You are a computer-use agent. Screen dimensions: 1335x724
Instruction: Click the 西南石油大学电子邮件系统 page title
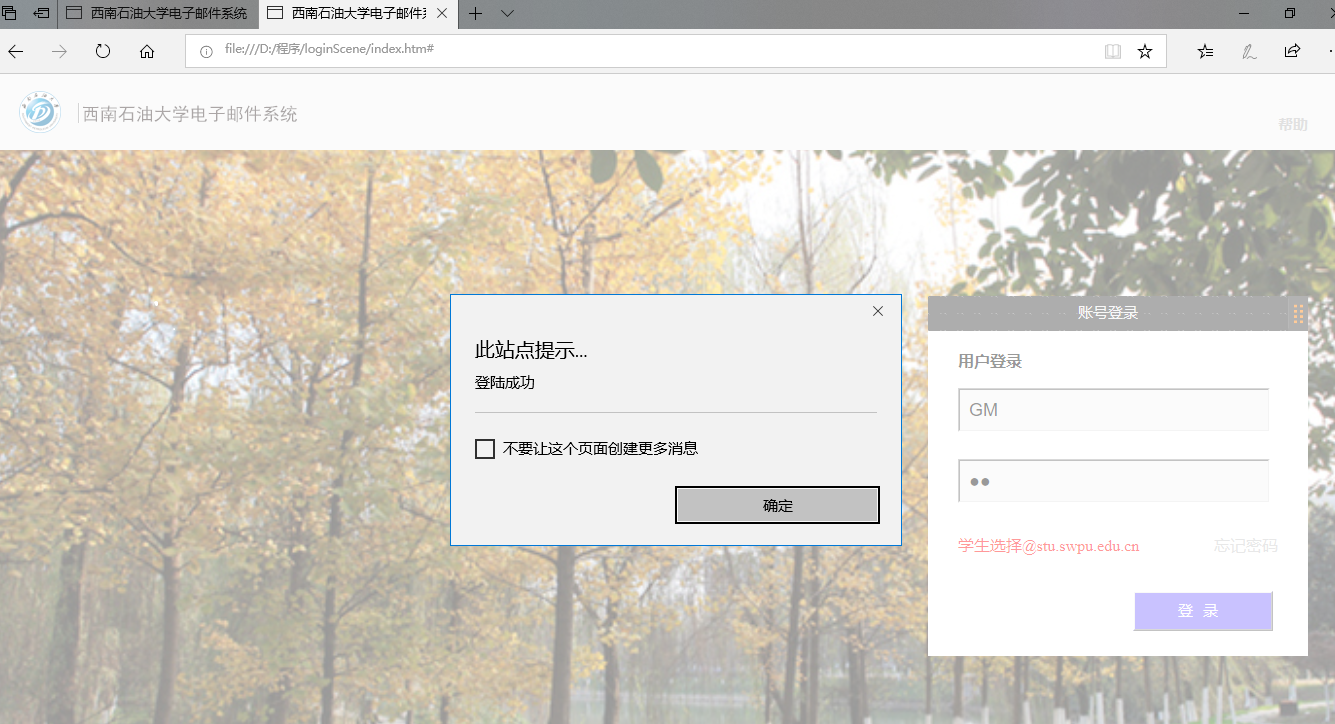[190, 114]
